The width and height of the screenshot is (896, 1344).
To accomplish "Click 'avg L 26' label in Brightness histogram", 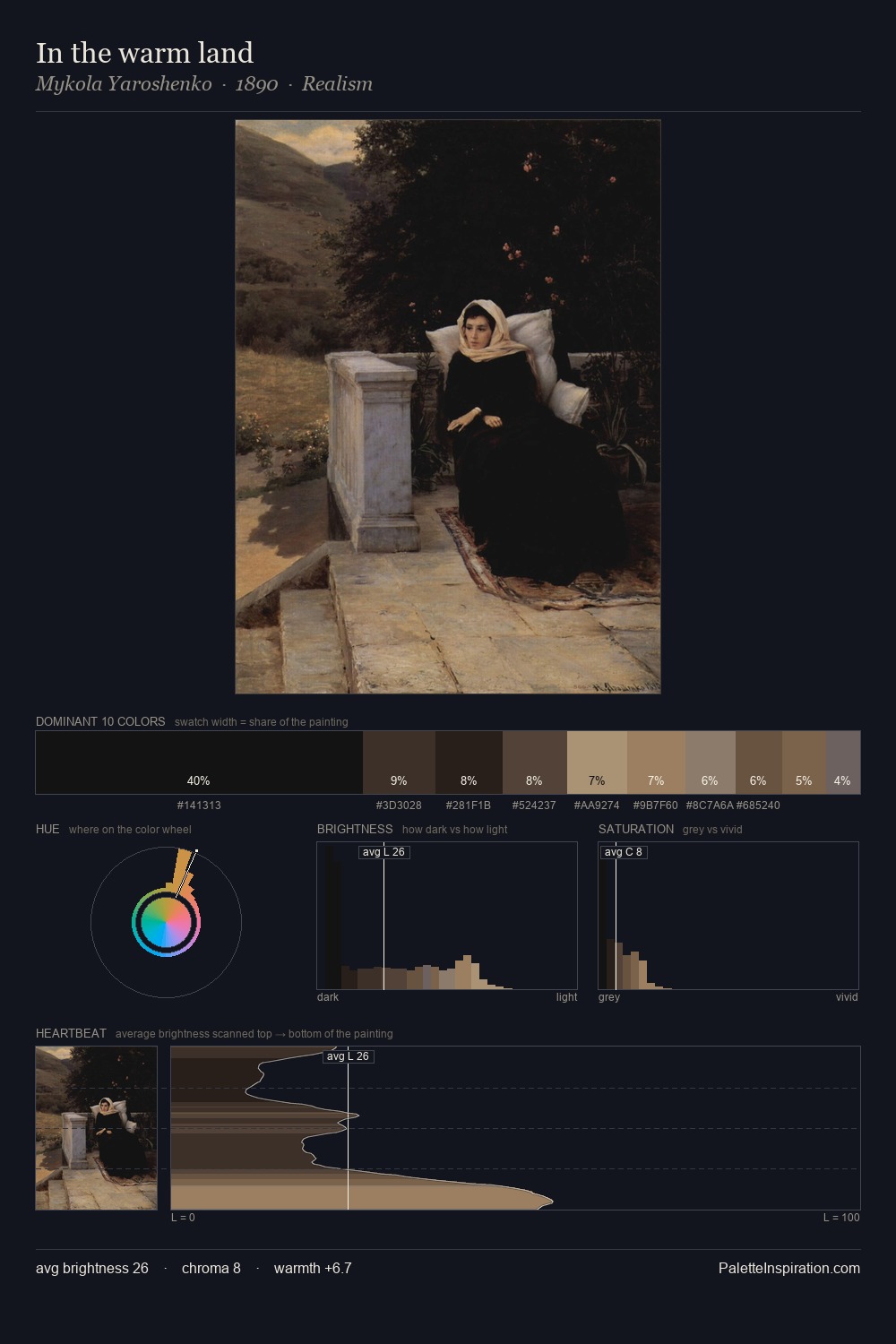I will pos(383,852).
